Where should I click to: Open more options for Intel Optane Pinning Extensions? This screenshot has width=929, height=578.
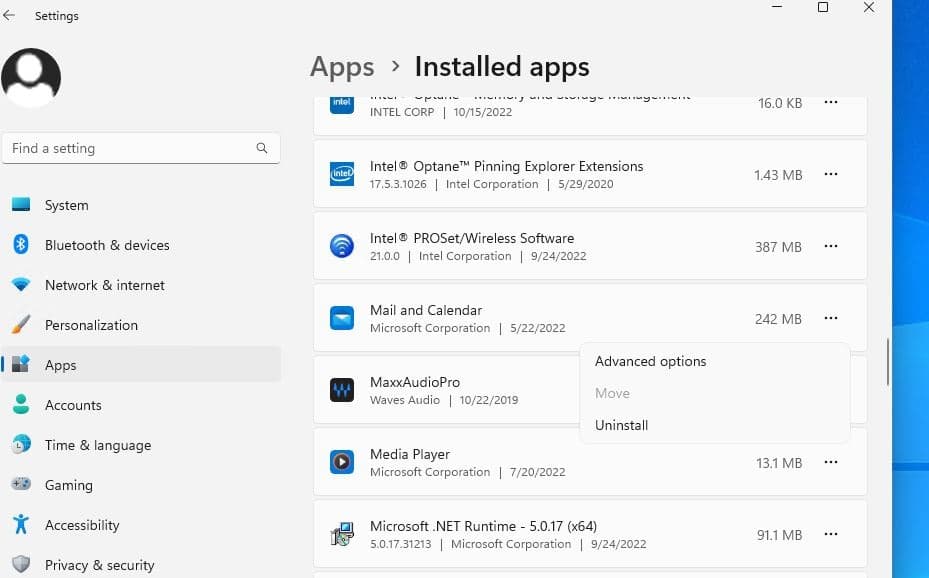tap(831, 174)
